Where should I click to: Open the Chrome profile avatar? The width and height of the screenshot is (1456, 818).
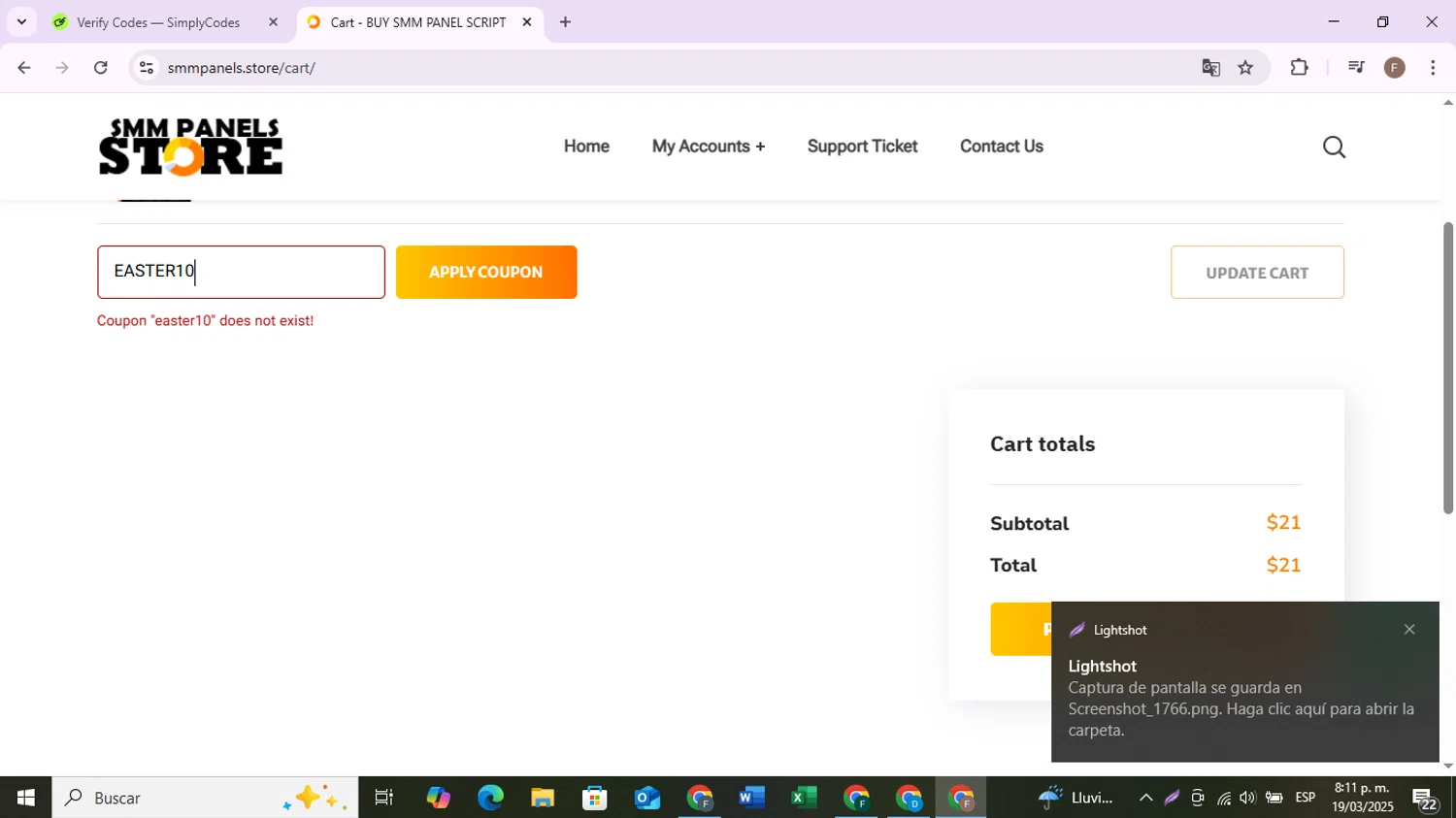pos(1395,68)
